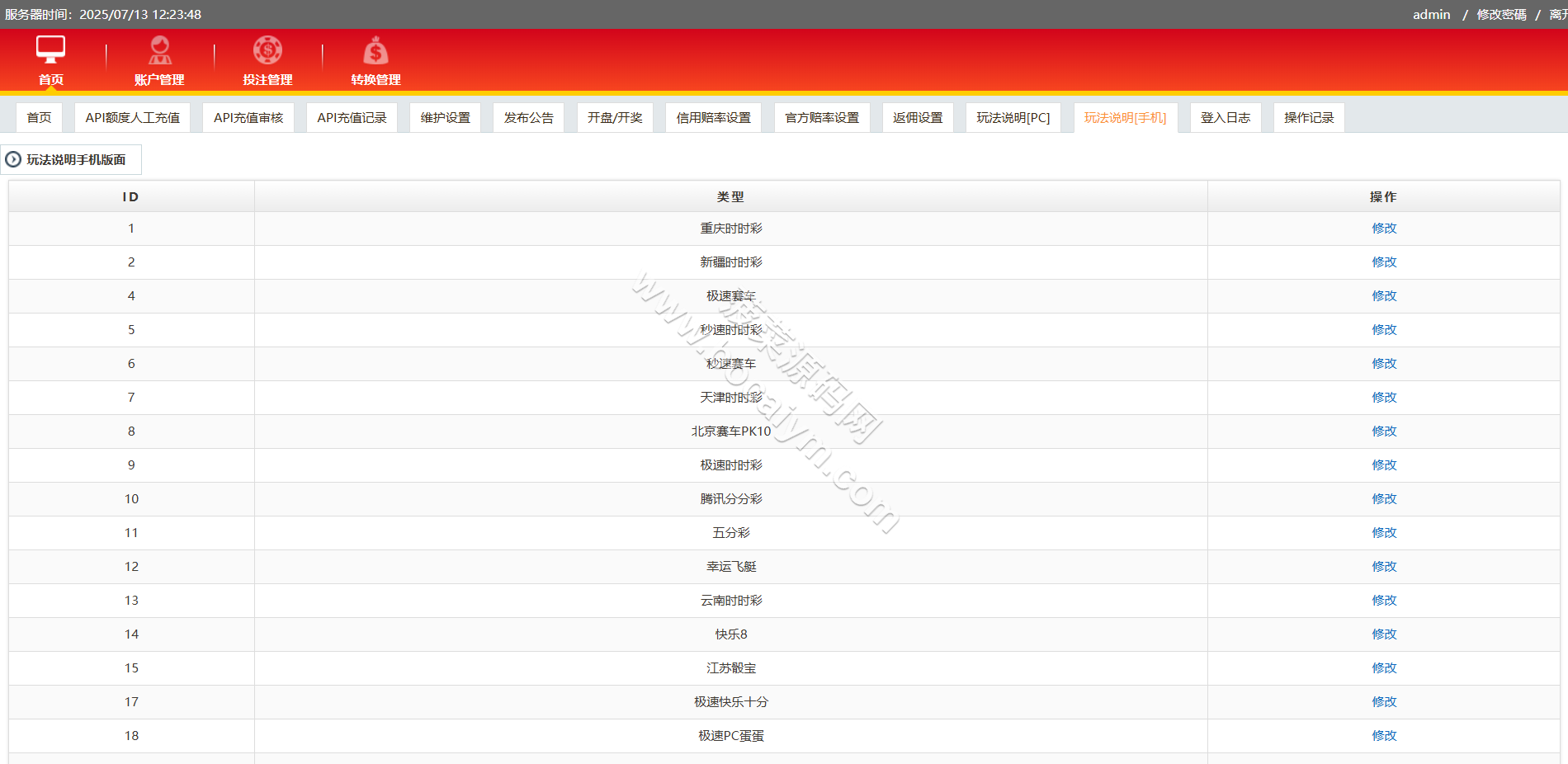
Task: Click 修改 for 重庆时时彩
Action: tap(1384, 229)
